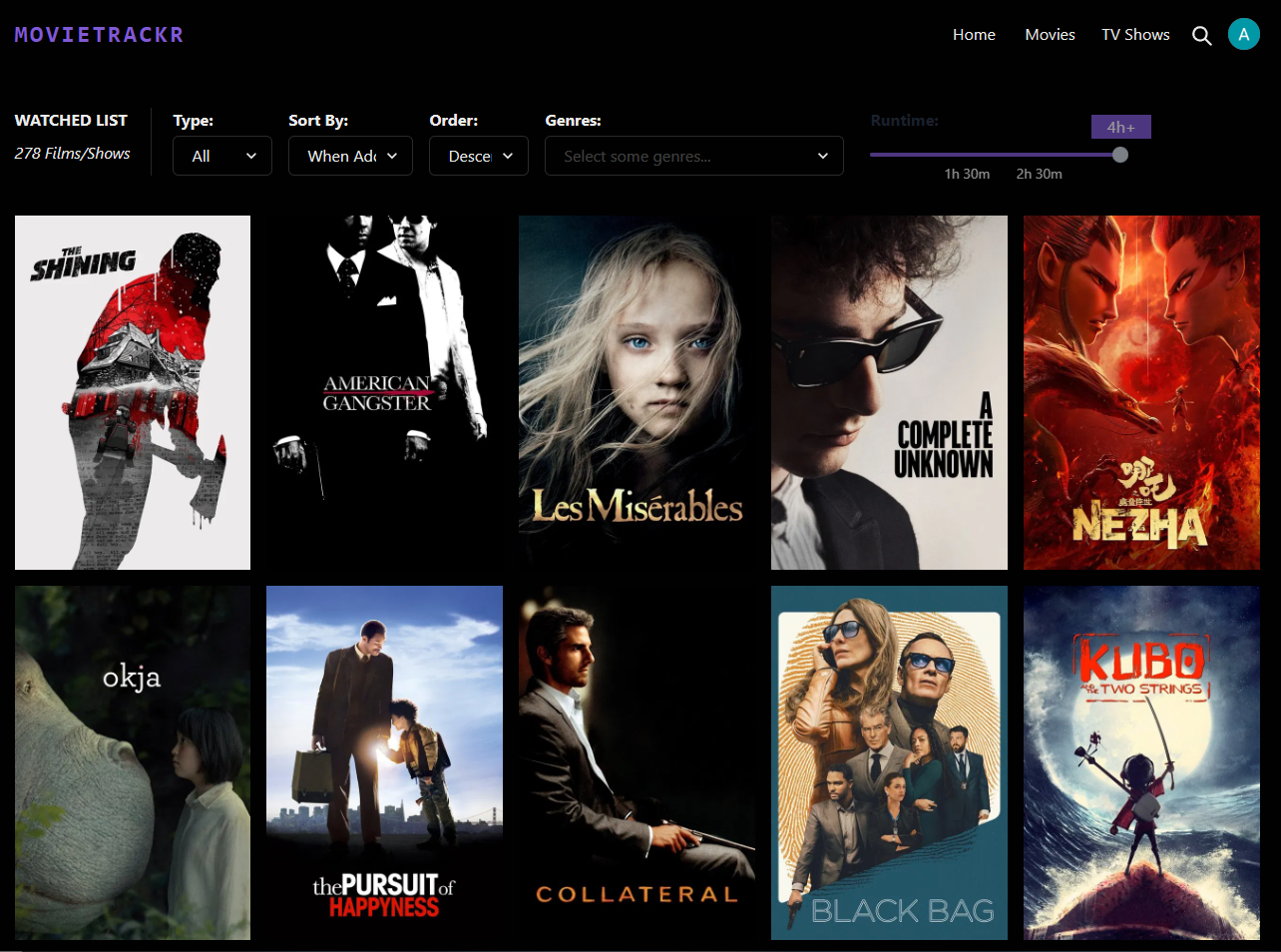The width and height of the screenshot is (1281, 952).
Task: View A Complete Unknown details
Action: [889, 392]
